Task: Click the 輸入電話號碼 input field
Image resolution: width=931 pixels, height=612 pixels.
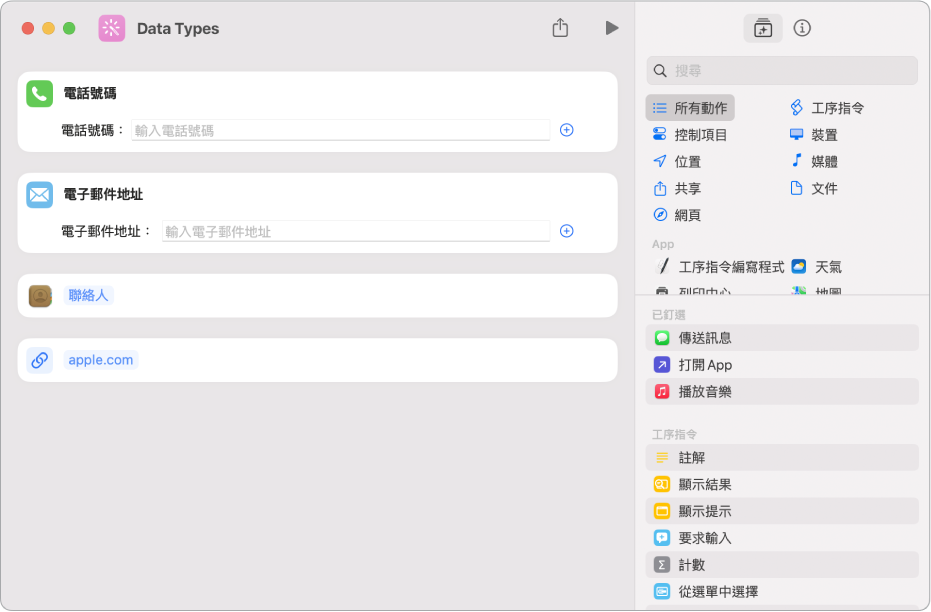Action: [340, 131]
